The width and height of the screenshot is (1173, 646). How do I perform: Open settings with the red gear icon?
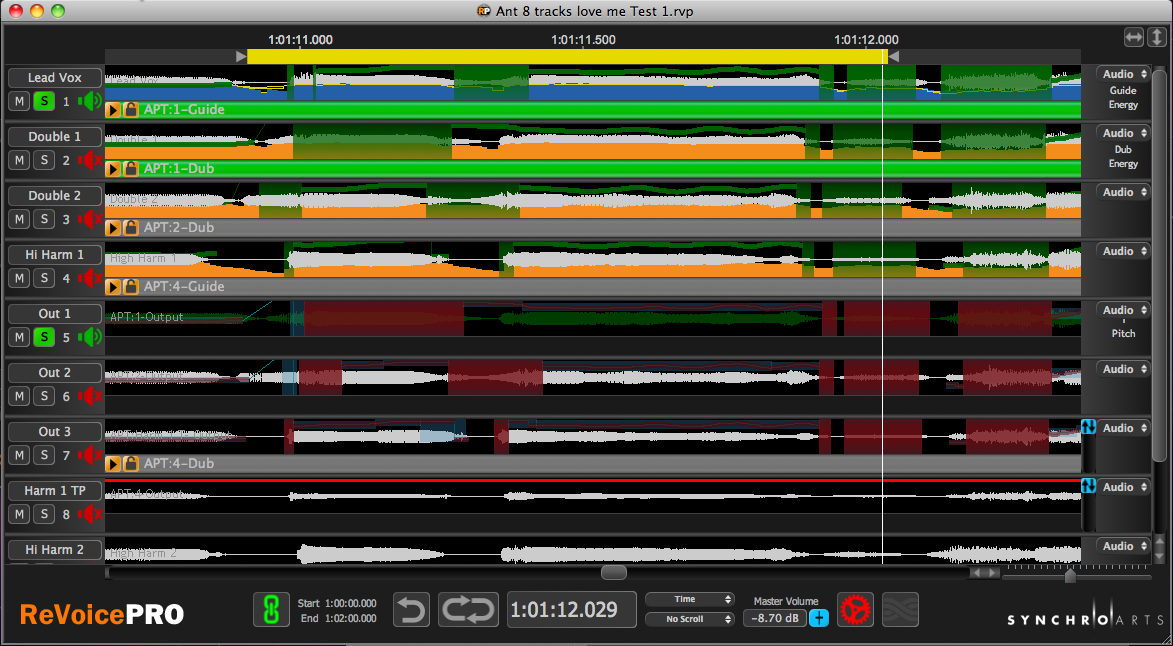[x=855, y=609]
